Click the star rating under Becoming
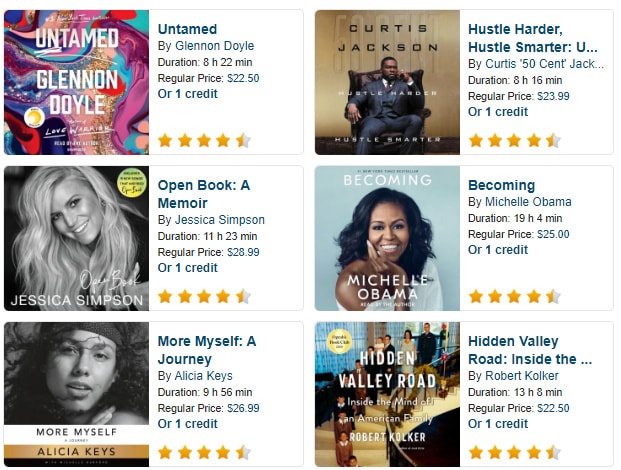 pyautogui.click(x=514, y=296)
